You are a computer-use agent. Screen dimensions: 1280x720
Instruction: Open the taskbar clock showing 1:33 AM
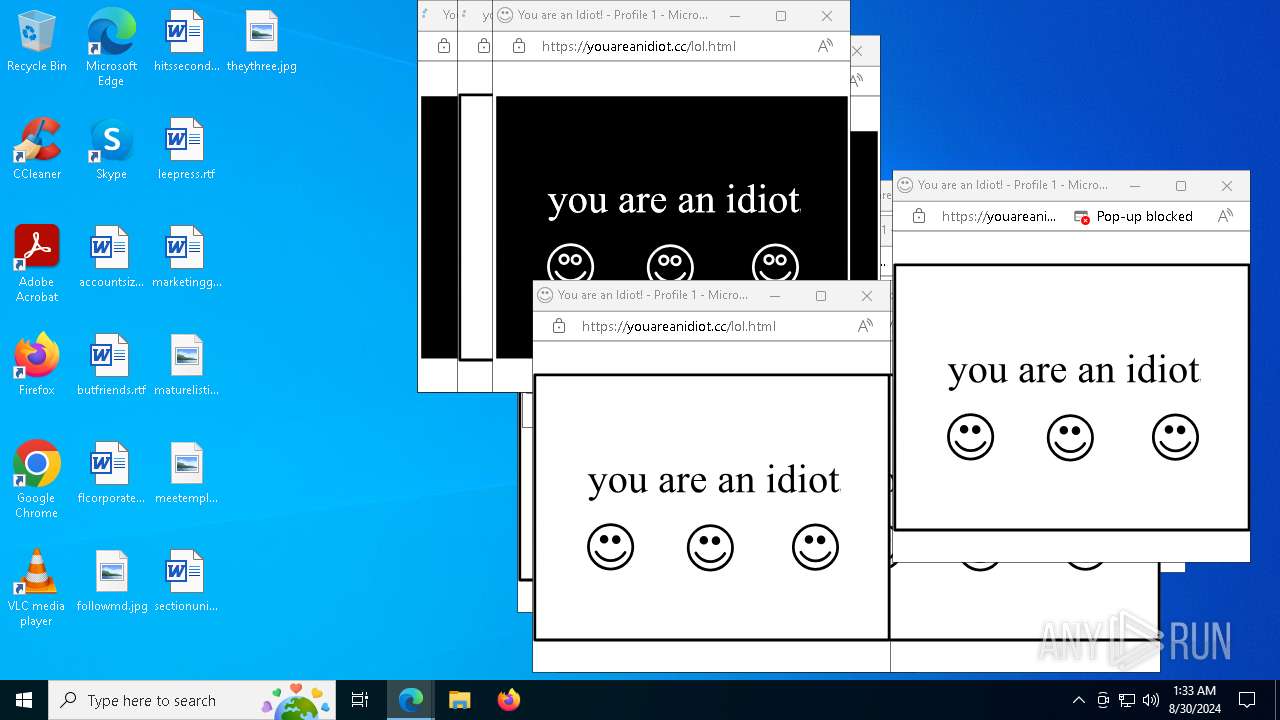(1194, 700)
